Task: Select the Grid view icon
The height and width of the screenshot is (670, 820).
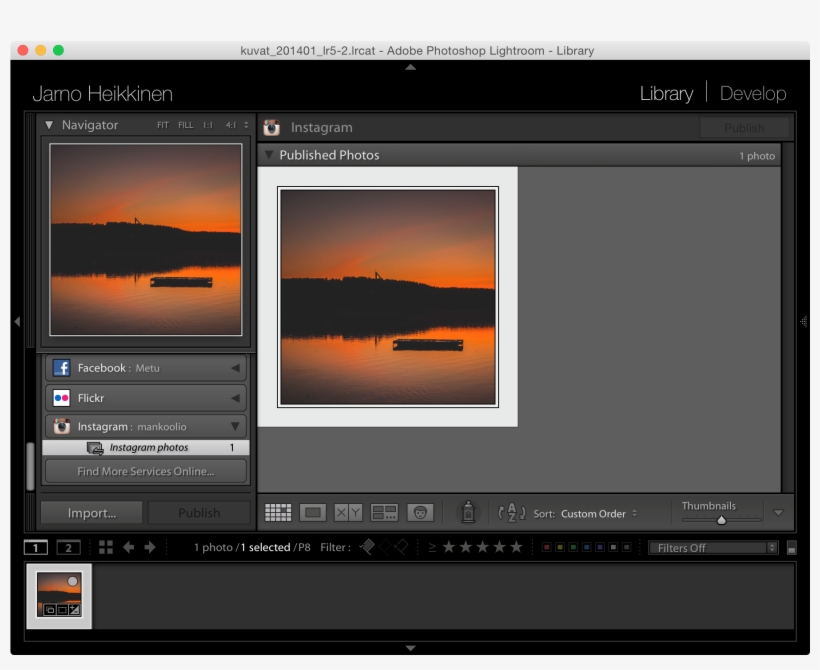Action: click(277, 512)
